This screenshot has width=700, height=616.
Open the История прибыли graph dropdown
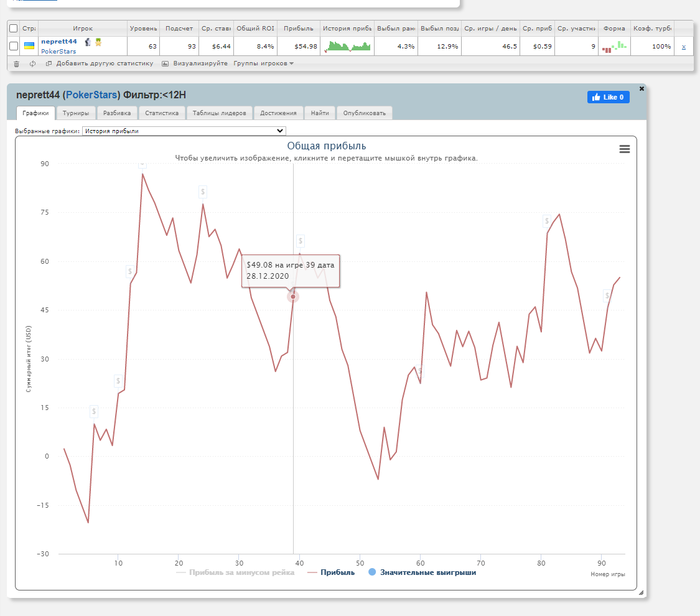184,131
